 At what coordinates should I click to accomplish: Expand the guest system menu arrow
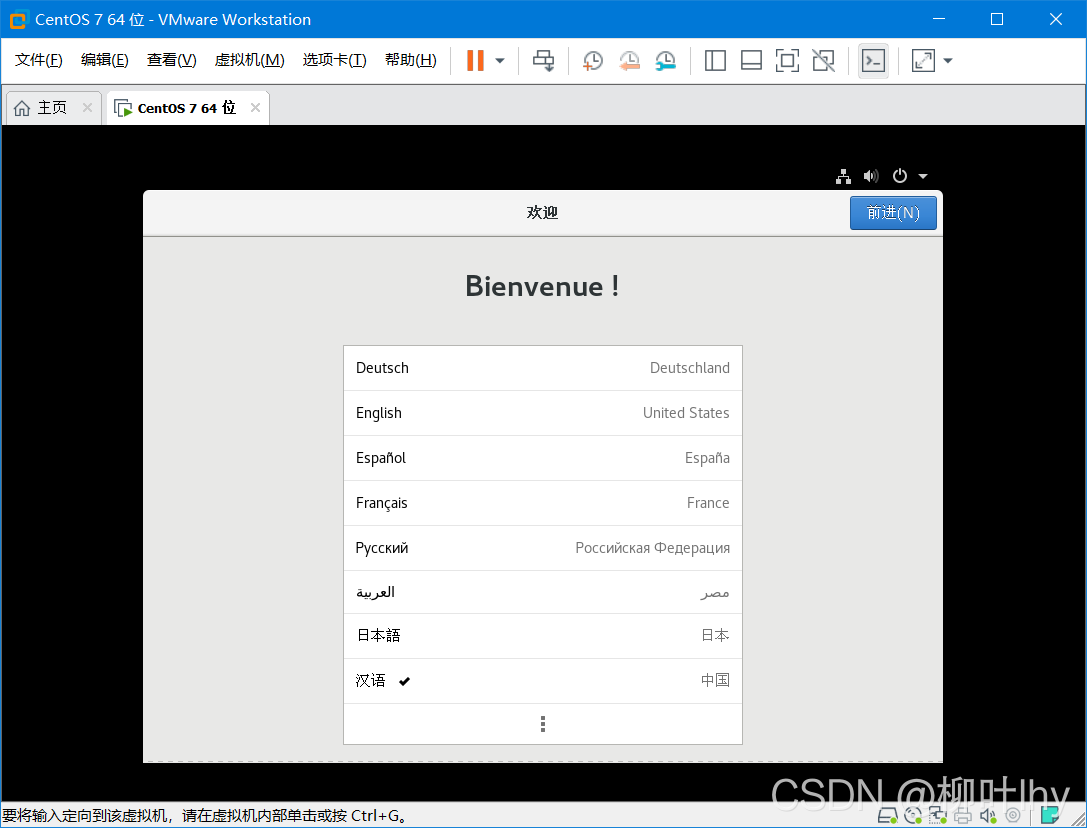coord(923,176)
